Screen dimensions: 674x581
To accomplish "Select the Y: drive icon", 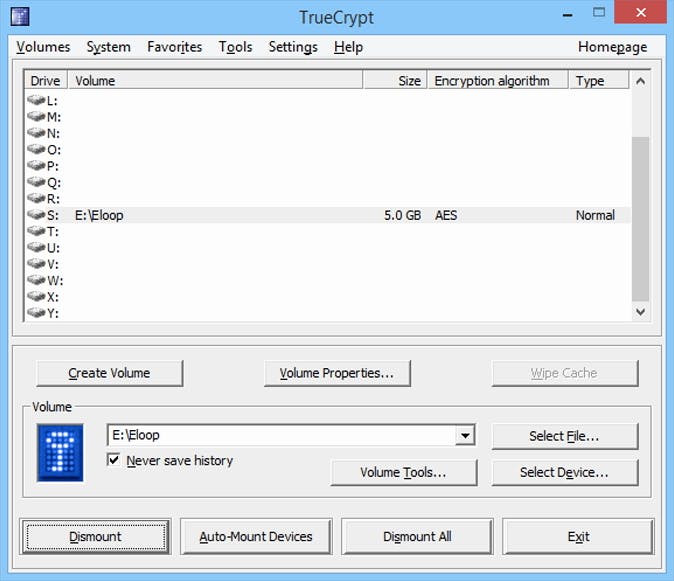I will (36, 312).
